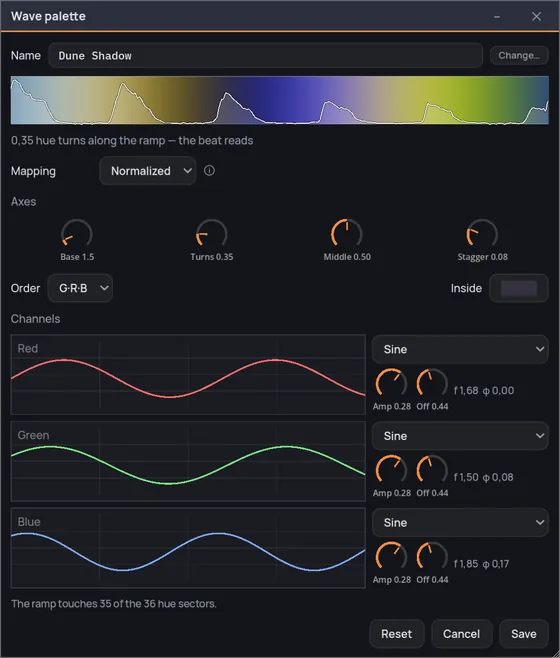560x658 pixels.
Task: Save the wave palette
Action: (524, 634)
